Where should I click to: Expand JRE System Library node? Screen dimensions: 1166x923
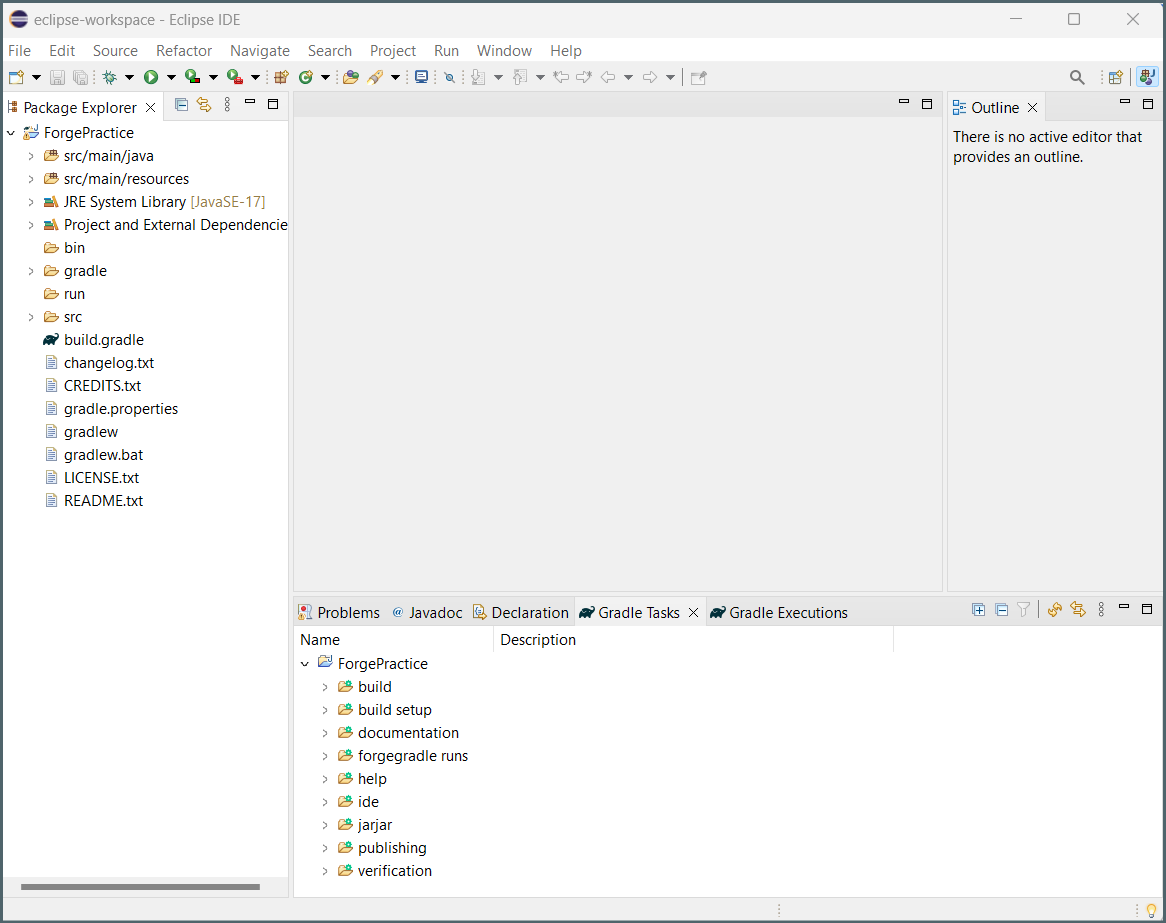[x=31, y=202]
